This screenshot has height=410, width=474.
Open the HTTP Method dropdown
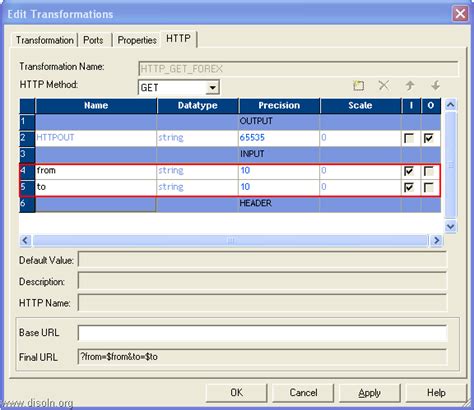tap(212, 88)
